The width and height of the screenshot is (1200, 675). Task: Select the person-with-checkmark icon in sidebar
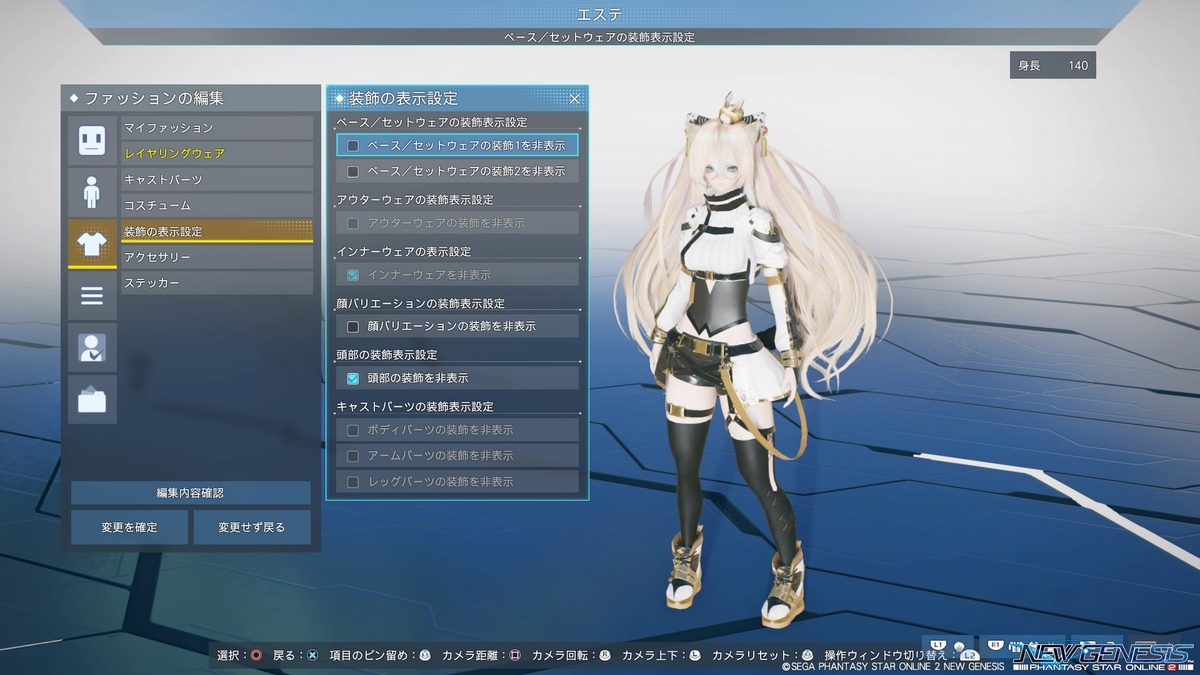pos(92,348)
